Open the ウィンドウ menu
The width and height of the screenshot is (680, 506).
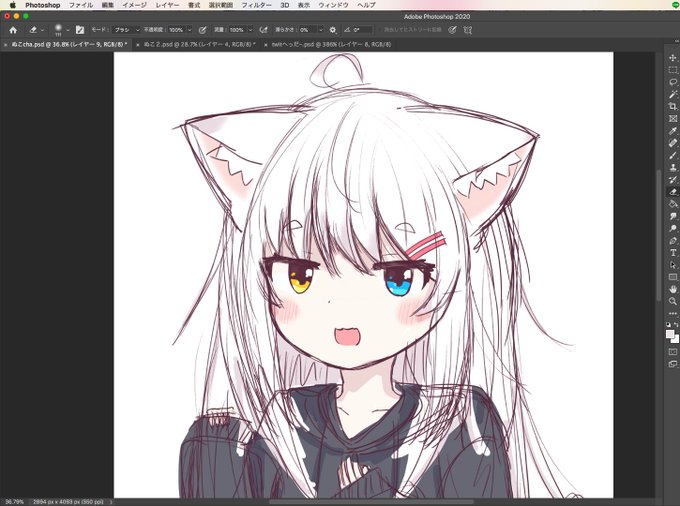click(333, 5)
